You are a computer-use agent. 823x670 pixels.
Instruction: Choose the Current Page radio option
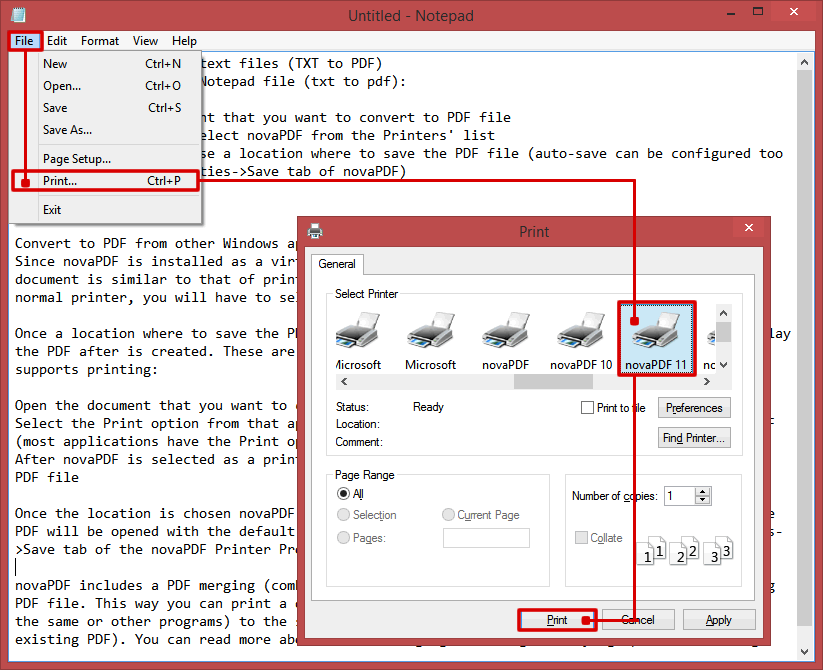point(448,515)
